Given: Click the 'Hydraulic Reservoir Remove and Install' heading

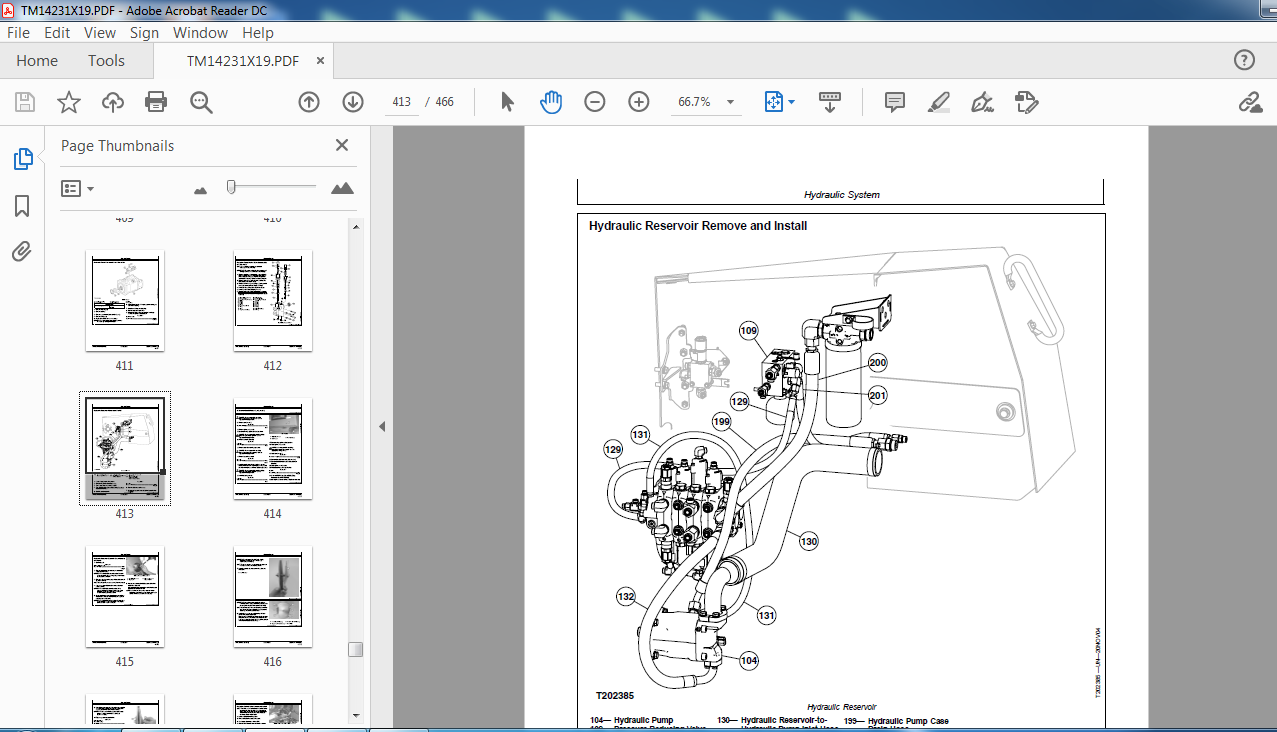Looking at the screenshot, I should pos(698,226).
